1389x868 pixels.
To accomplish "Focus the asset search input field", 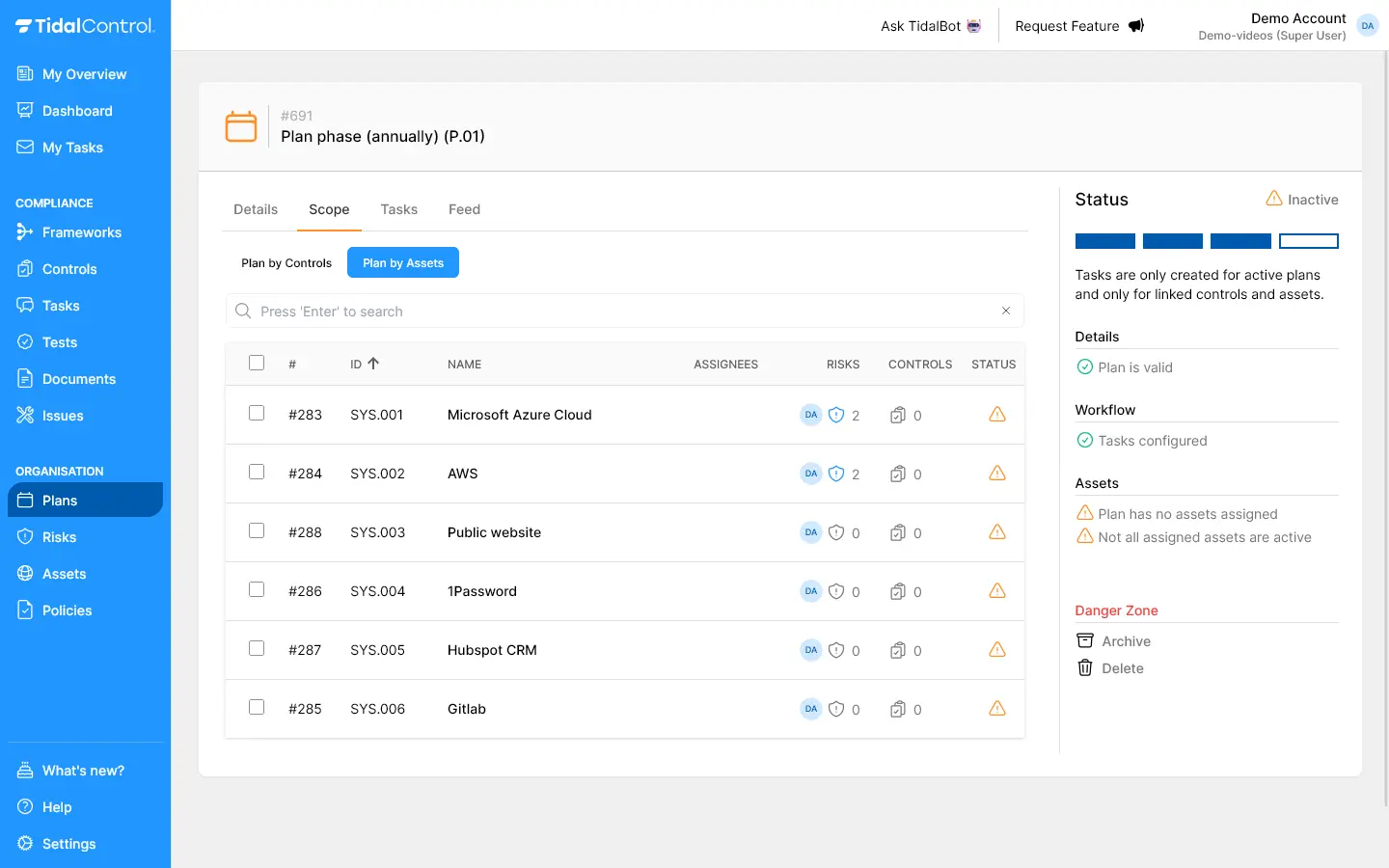I will click(617, 312).
